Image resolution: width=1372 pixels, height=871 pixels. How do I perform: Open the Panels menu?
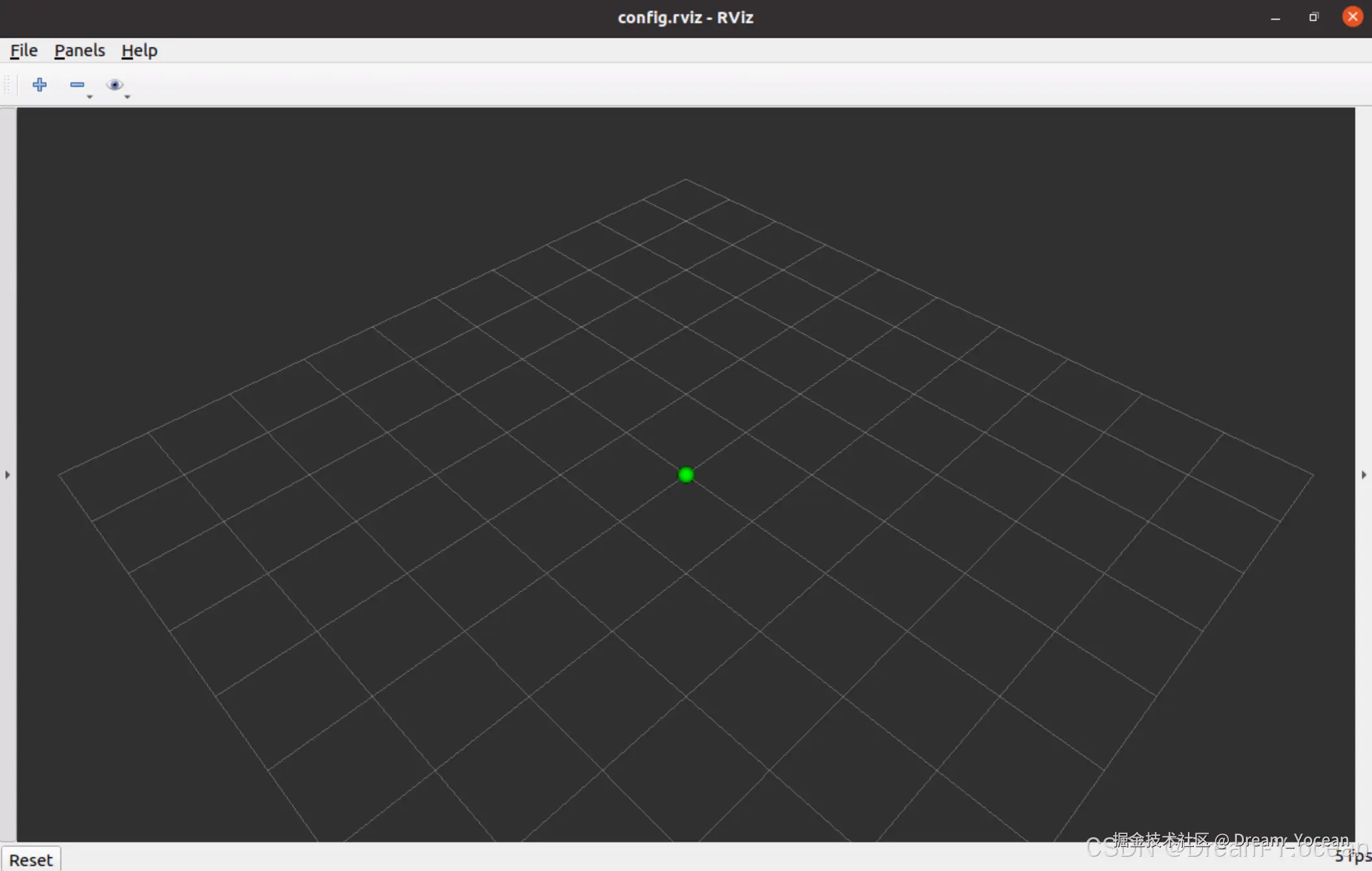(x=79, y=51)
